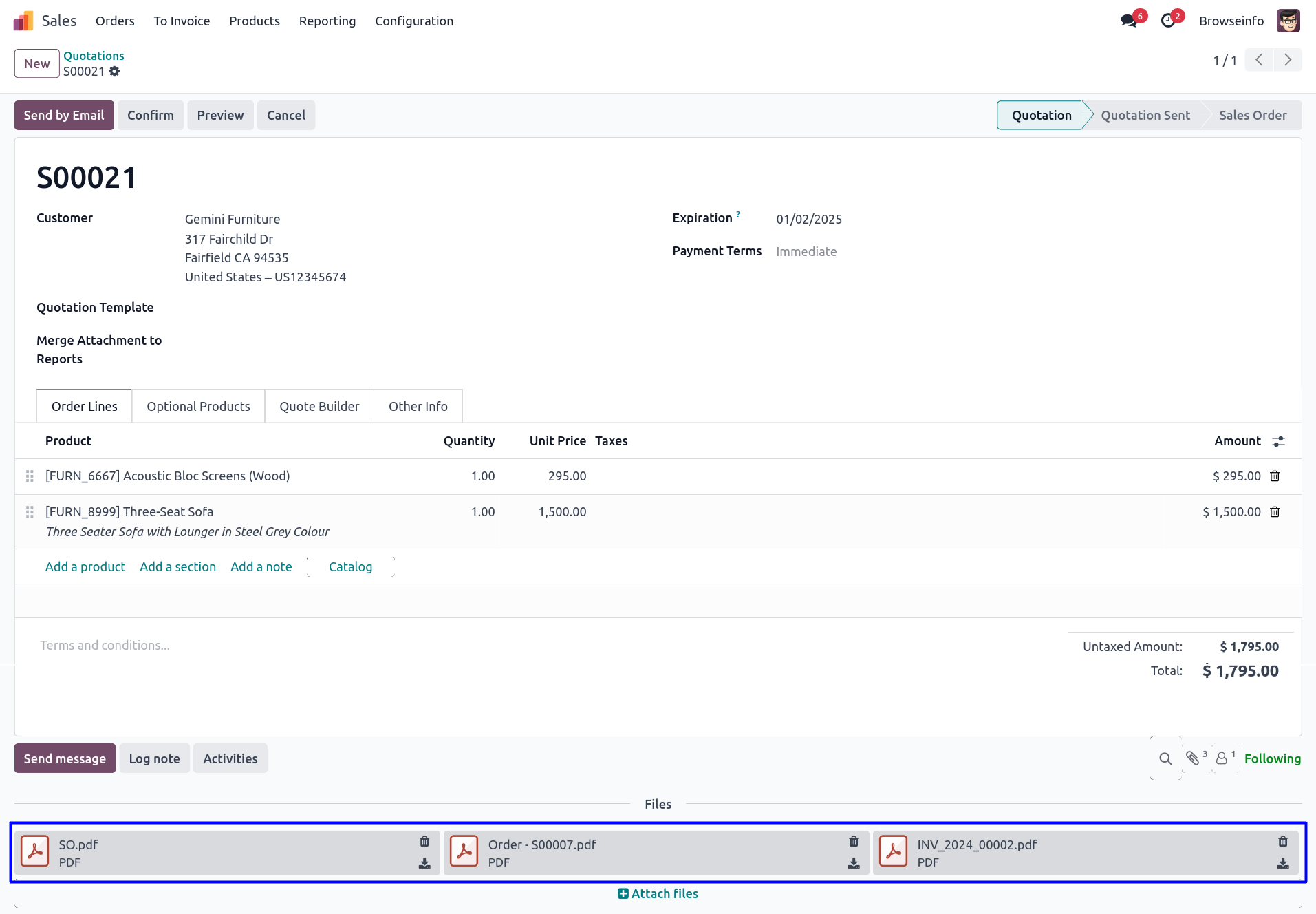Click the Add a product link
The image size is (1316, 914).
85,566
